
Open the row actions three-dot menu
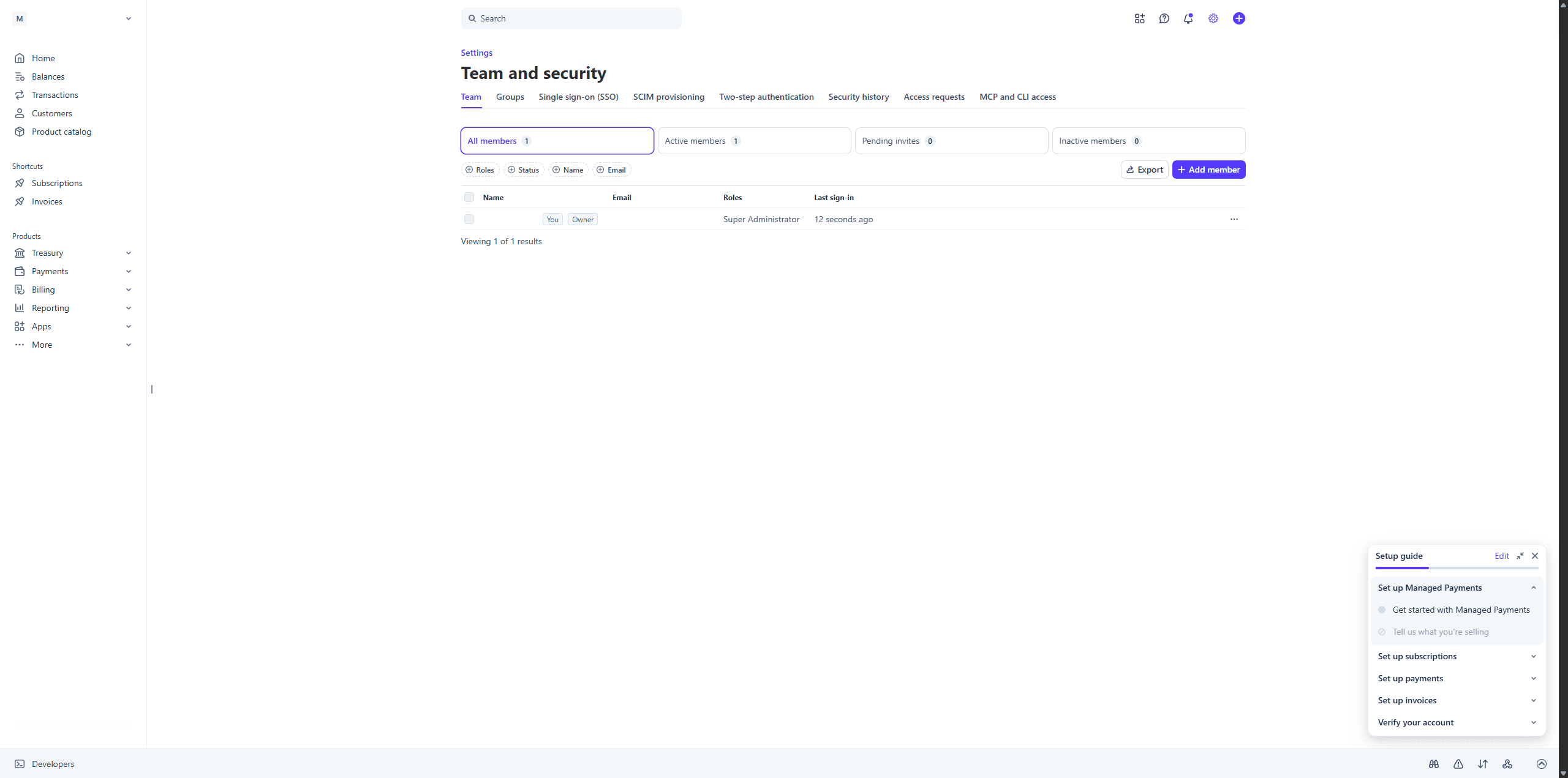point(1234,219)
